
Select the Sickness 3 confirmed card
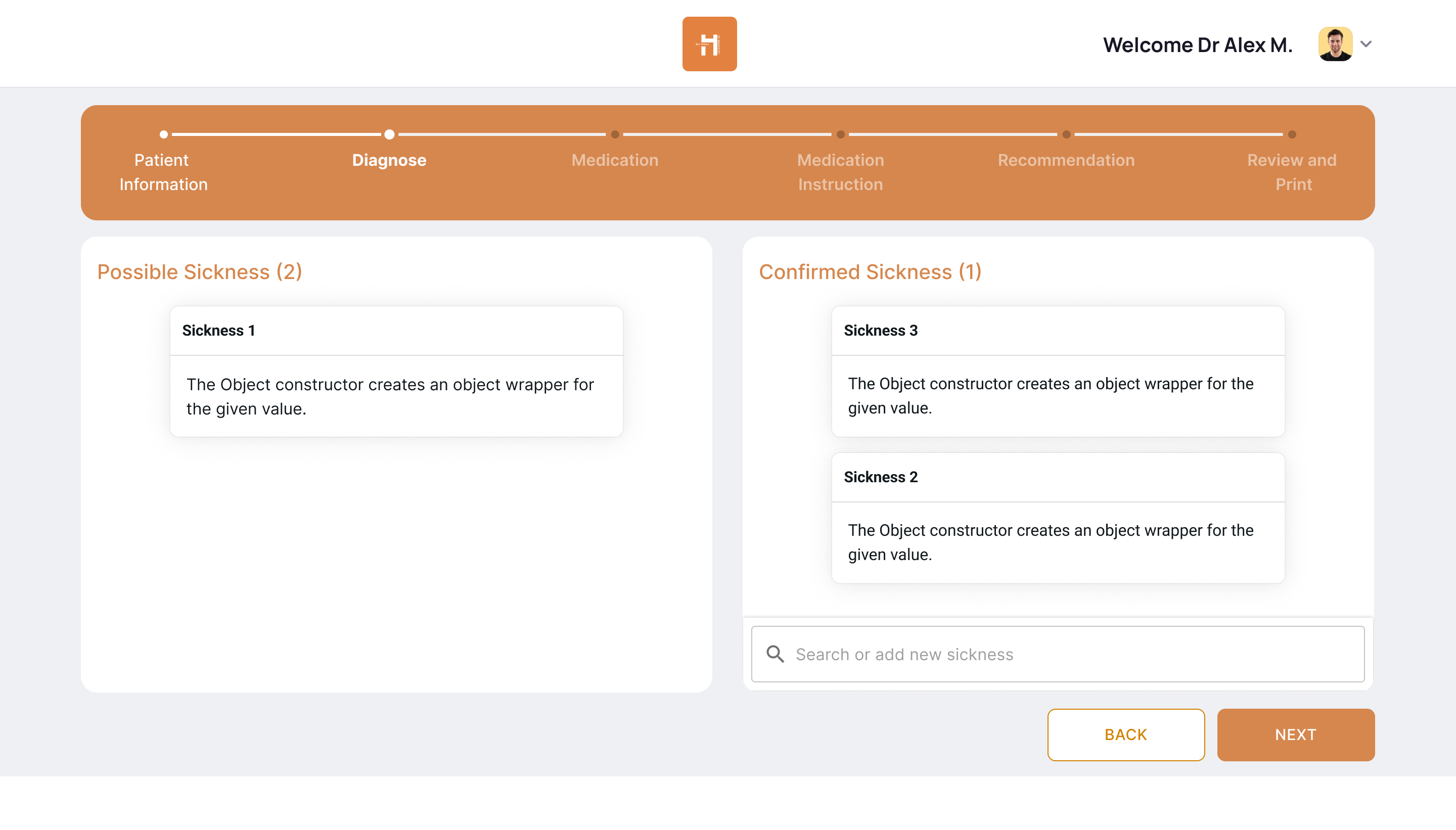(x=1058, y=371)
